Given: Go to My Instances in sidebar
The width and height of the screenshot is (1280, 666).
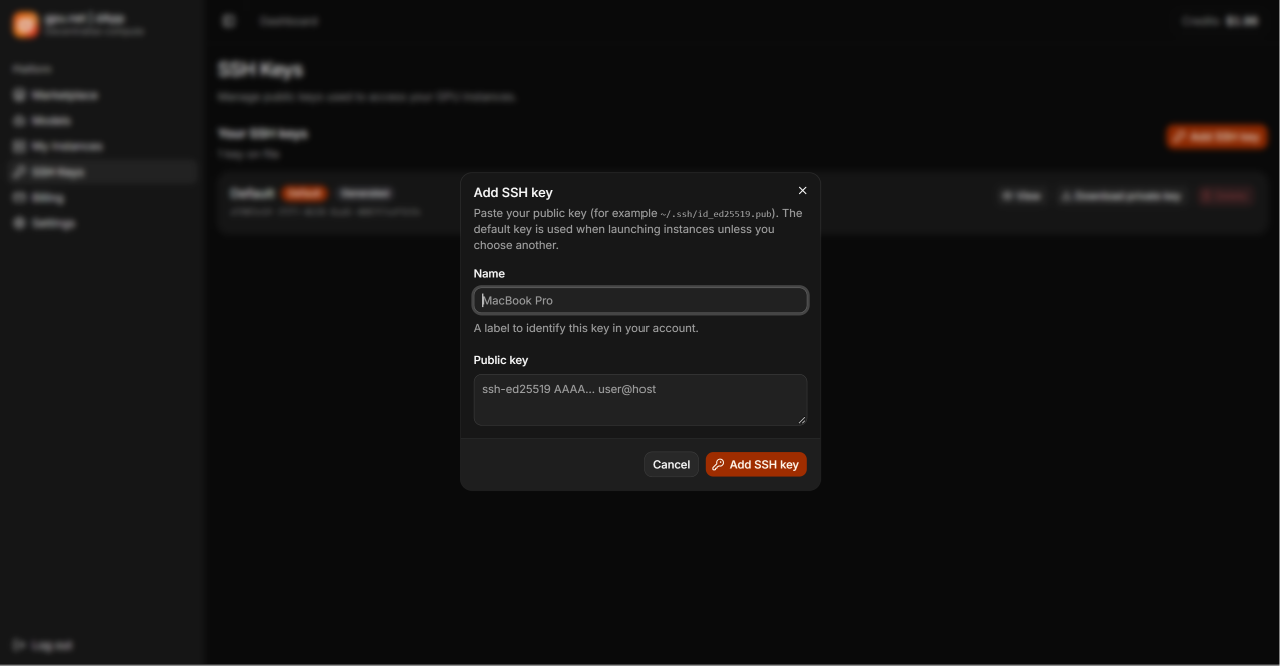Looking at the screenshot, I should click(100, 146).
